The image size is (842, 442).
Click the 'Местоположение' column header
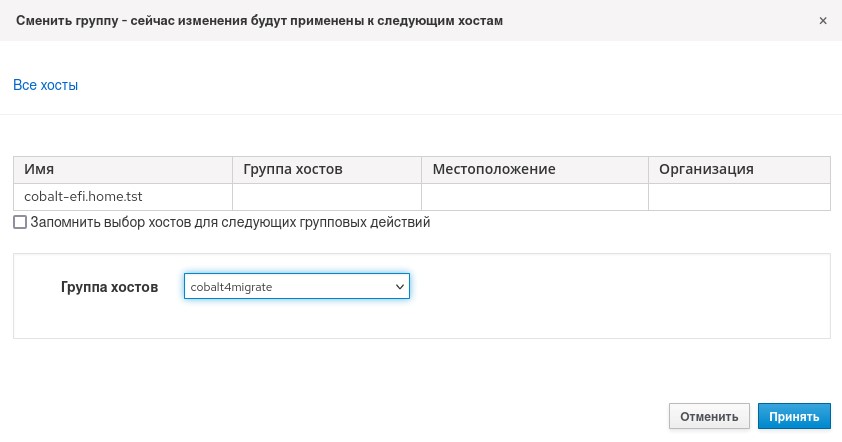click(x=493, y=169)
